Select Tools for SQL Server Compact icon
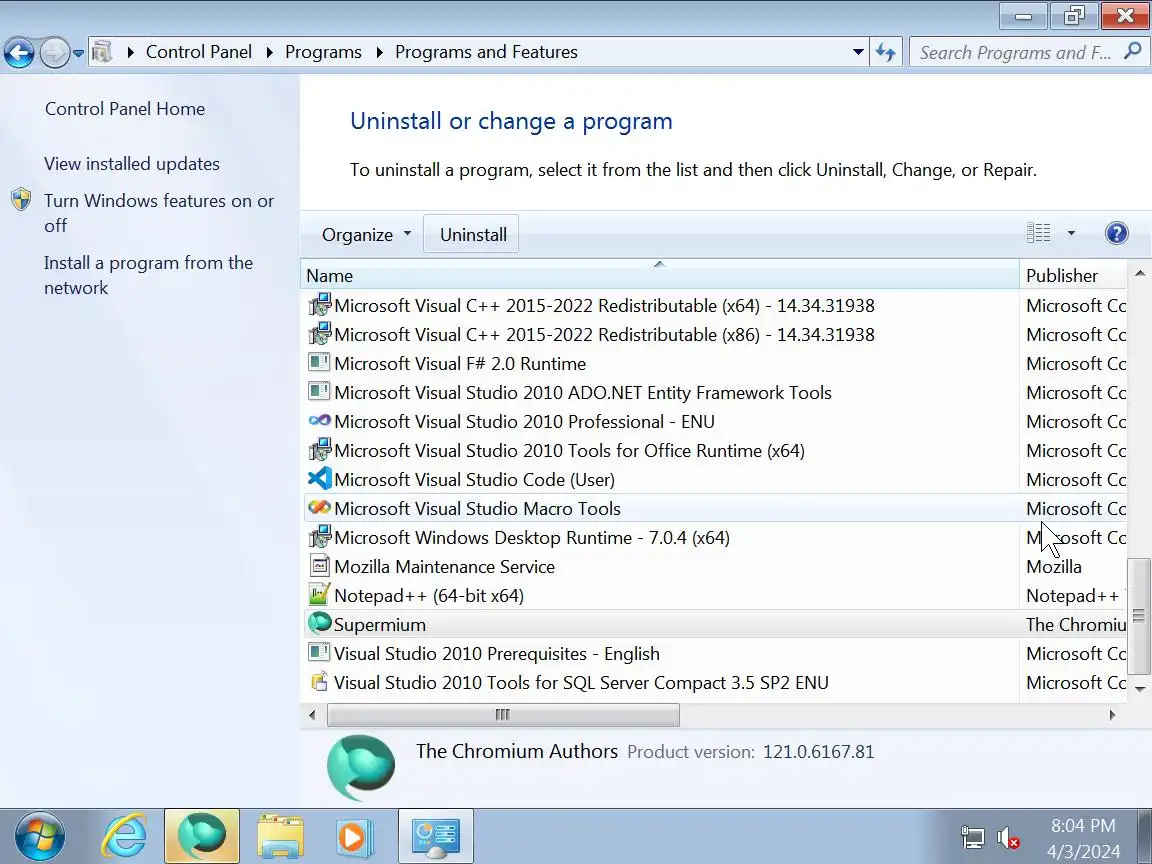Viewport: 1152px width, 864px height. point(319,682)
